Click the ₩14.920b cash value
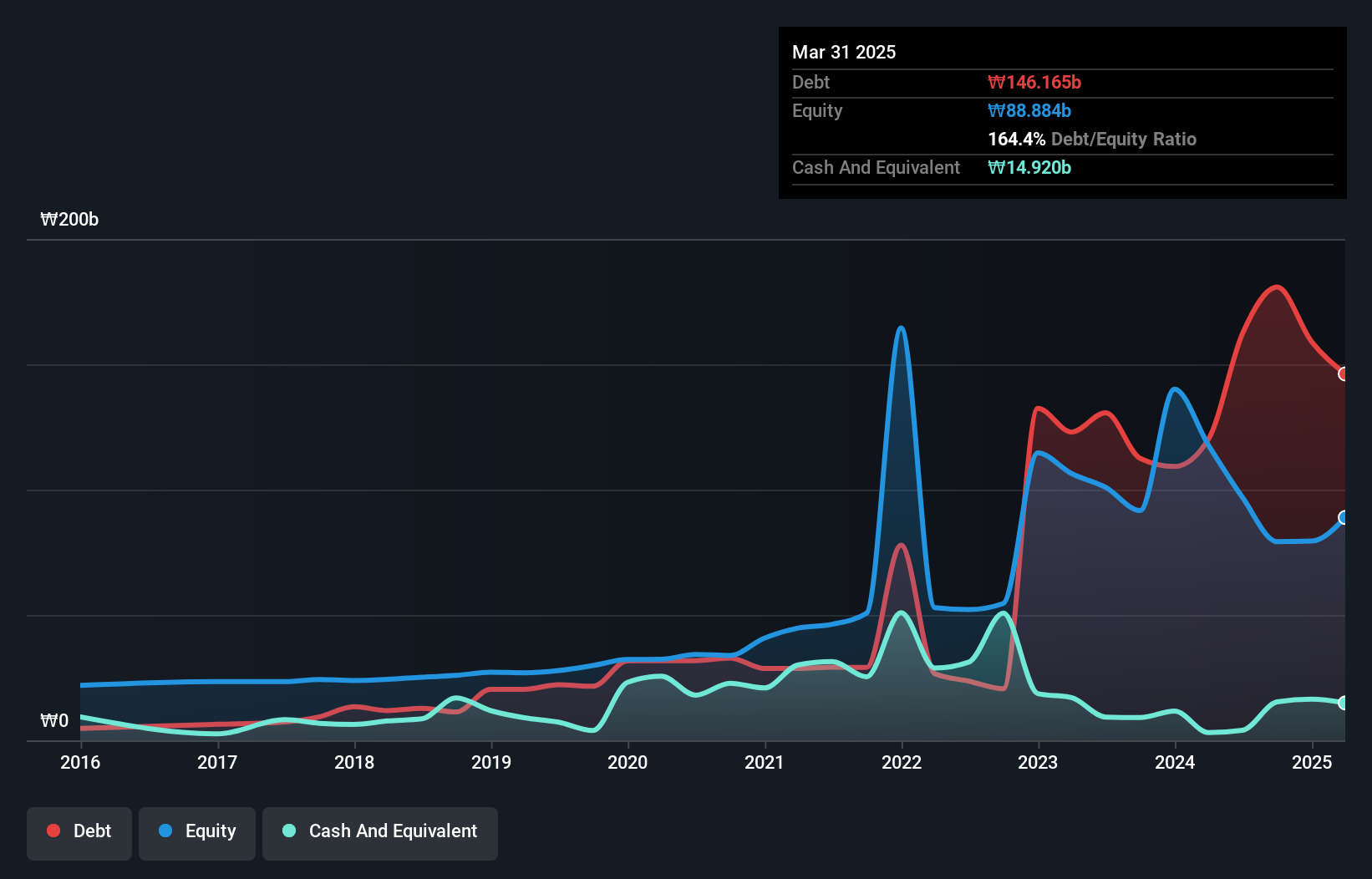Image resolution: width=1372 pixels, height=879 pixels. [1029, 167]
